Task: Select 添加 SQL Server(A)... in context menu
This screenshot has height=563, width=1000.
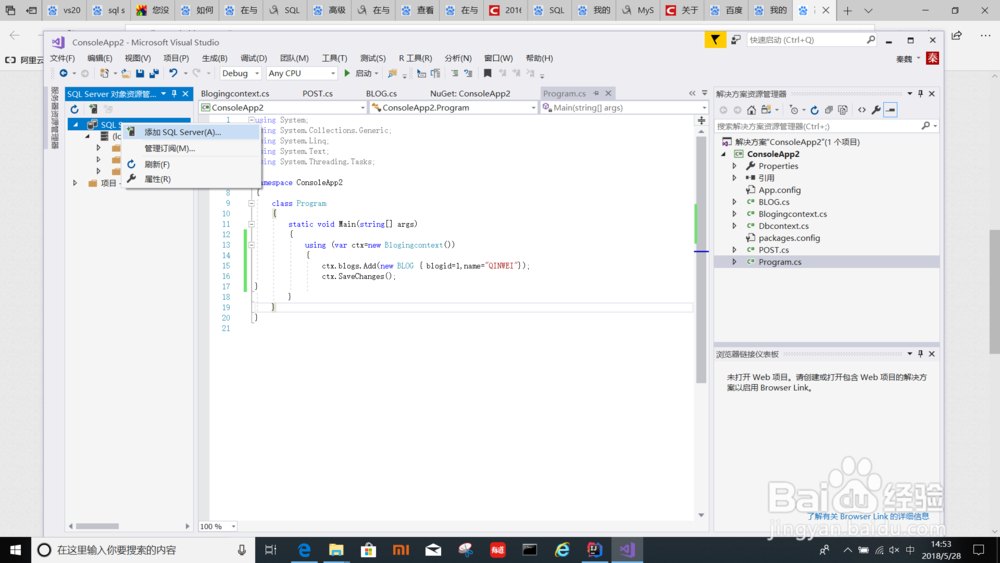Action: pyautogui.click(x=191, y=132)
